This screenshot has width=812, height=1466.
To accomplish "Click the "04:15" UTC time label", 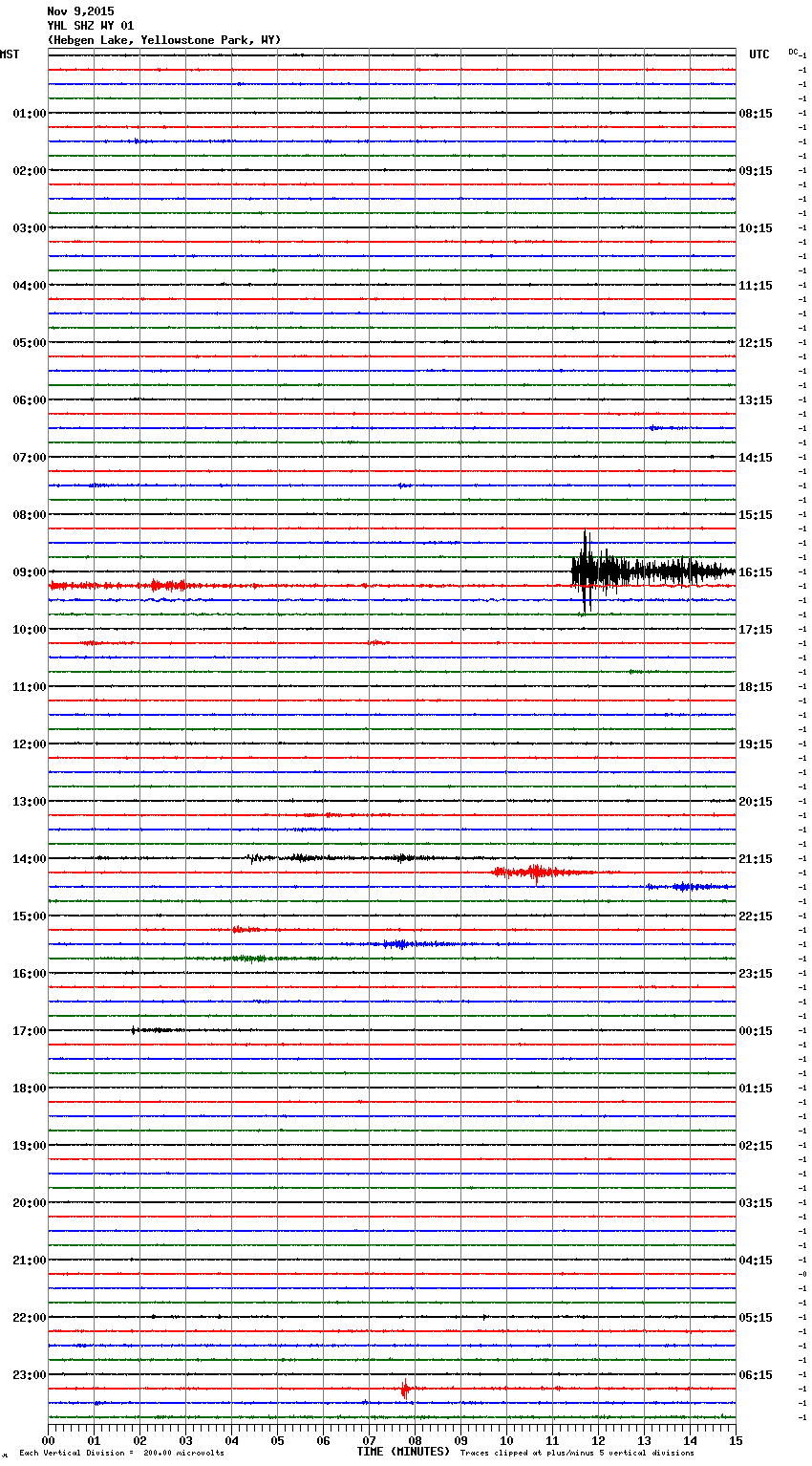I will click(x=756, y=1261).
